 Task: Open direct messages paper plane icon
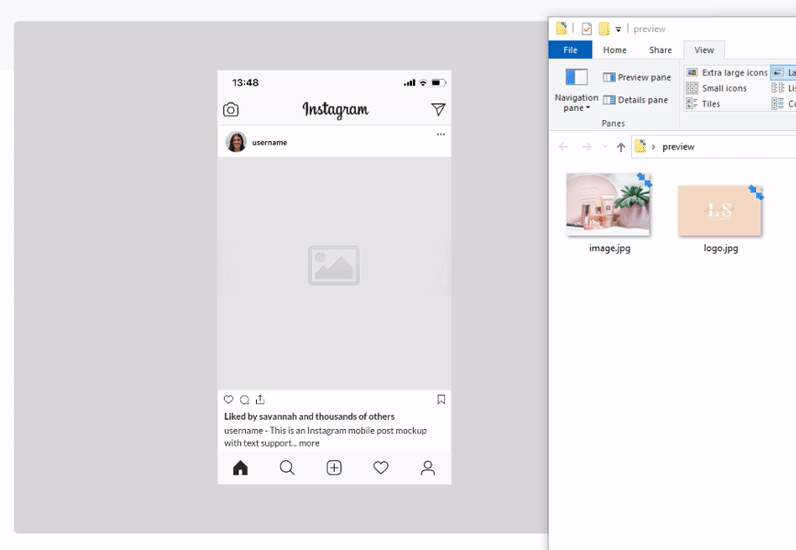click(x=438, y=109)
